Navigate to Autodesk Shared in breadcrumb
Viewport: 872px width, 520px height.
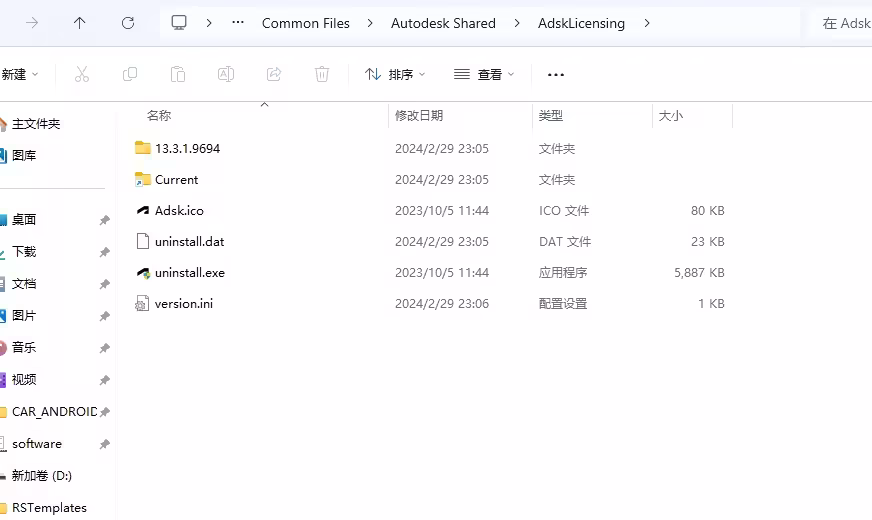click(x=443, y=23)
